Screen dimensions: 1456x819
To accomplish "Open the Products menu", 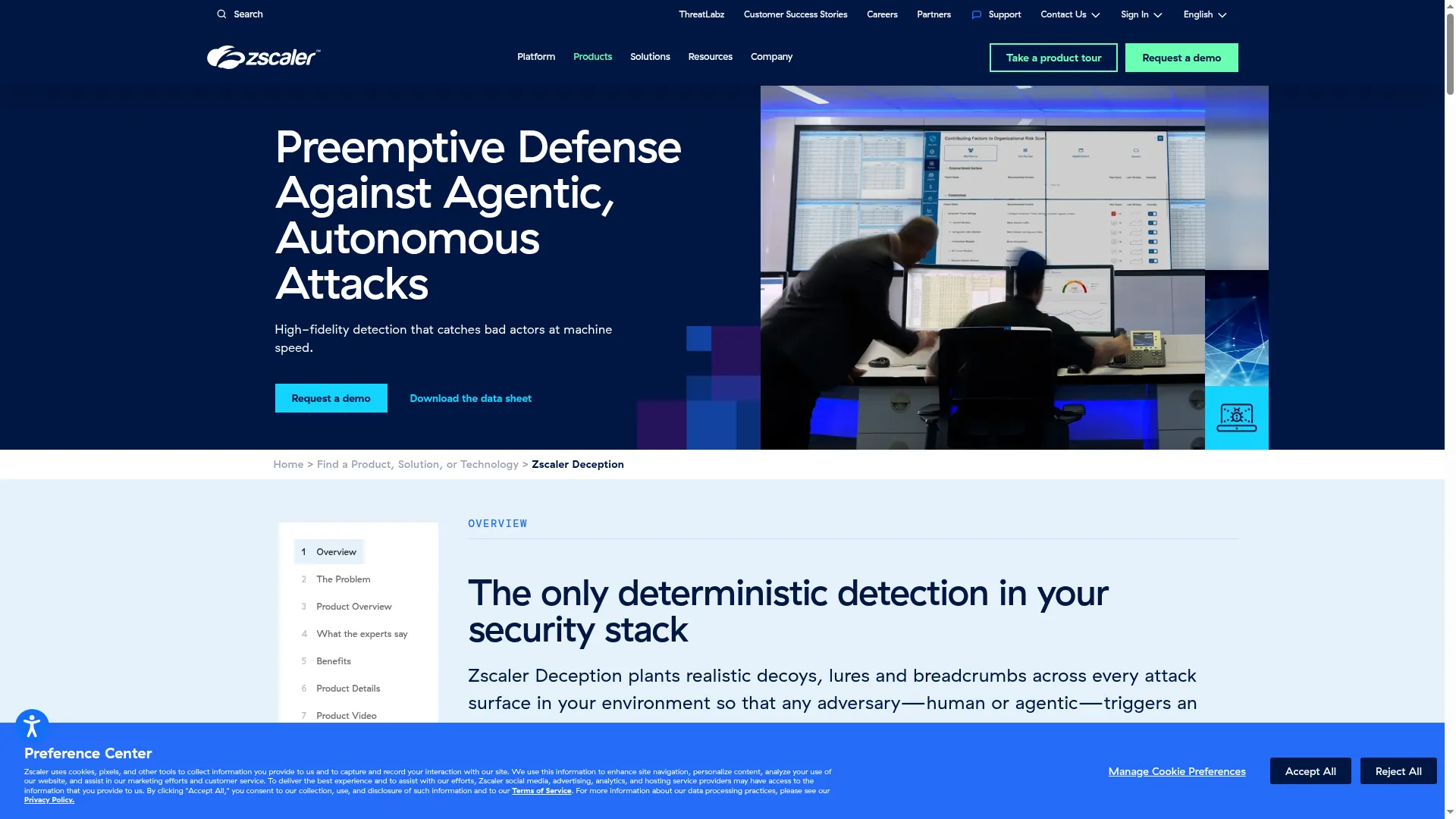I will tap(592, 57).
